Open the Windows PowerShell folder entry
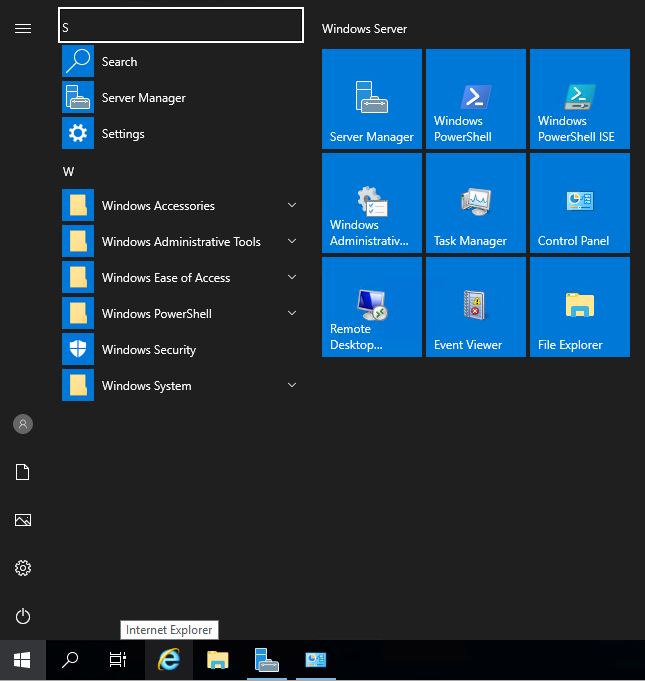This screenshot has height=681, width=645. tap(181, 314)
